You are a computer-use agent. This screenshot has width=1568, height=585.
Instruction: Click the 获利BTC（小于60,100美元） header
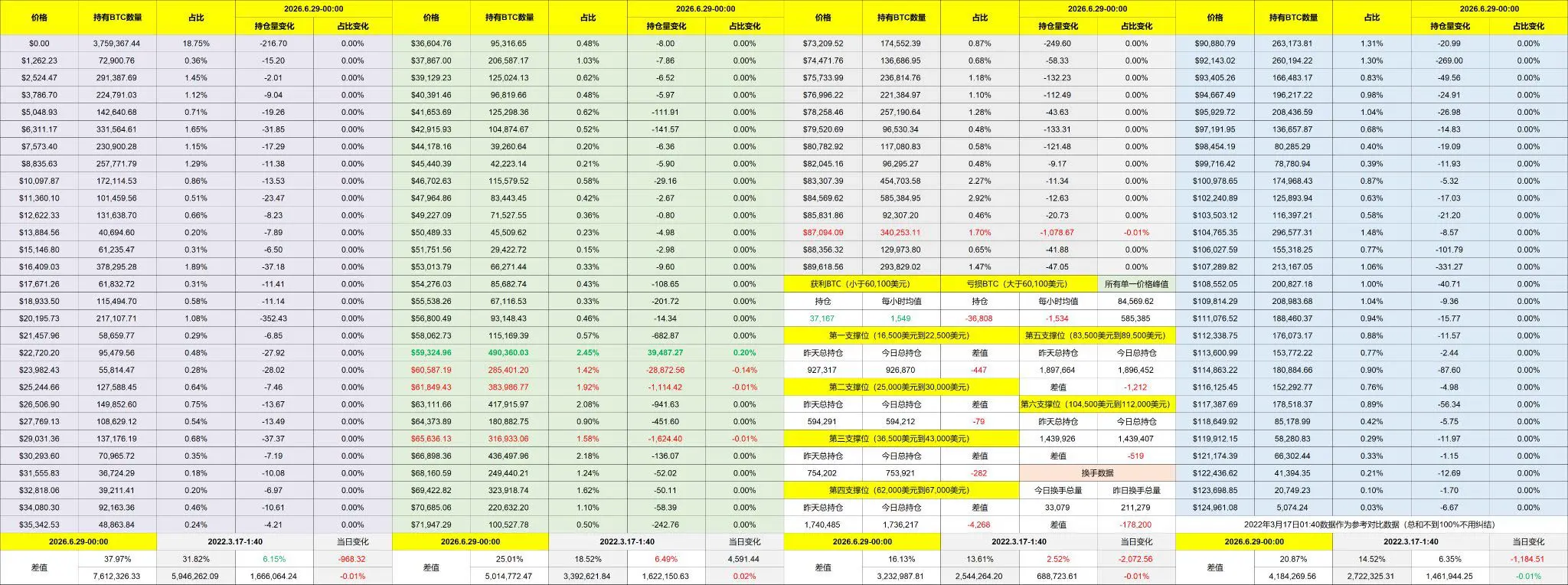click(862, 284)
